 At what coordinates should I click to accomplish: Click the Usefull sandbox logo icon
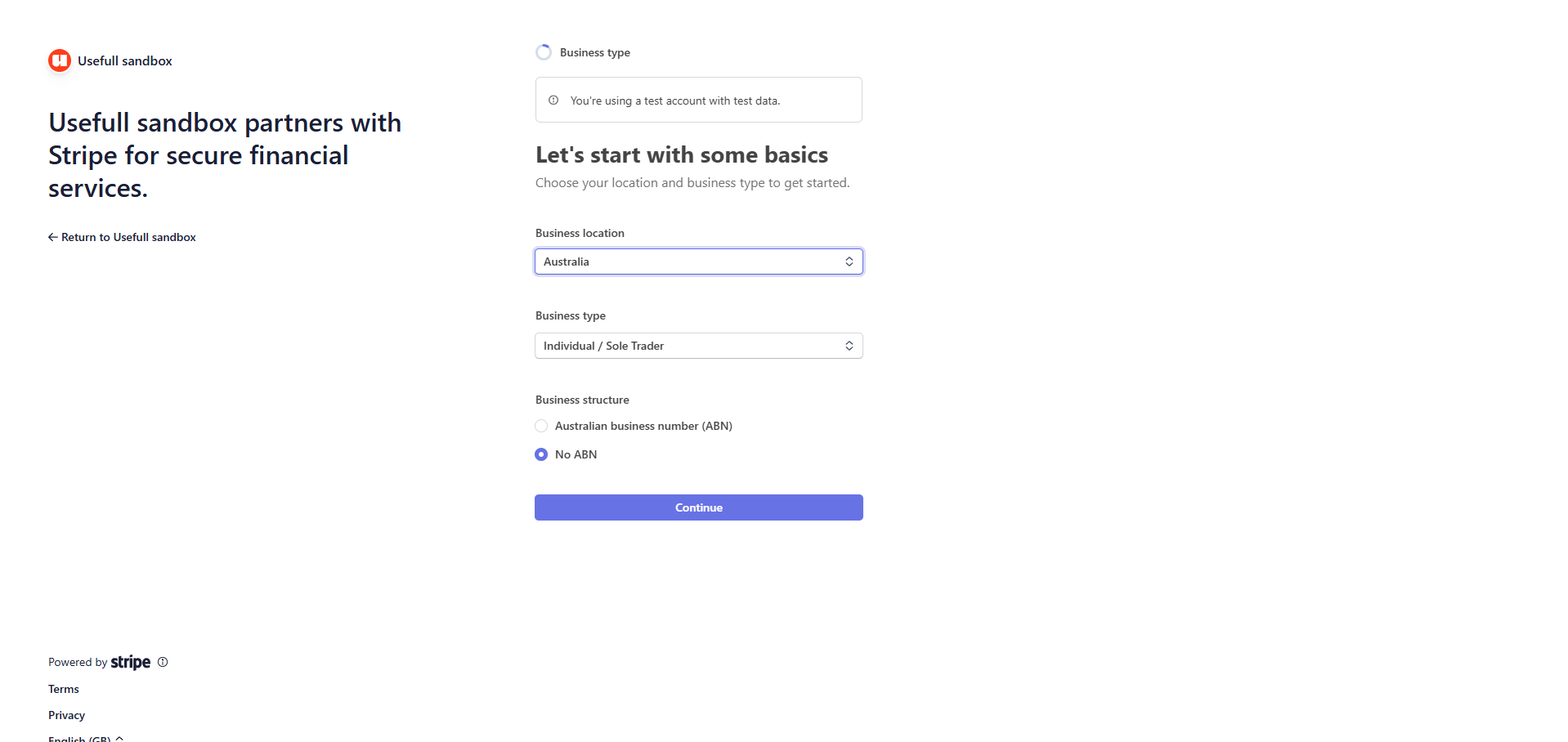[x=59, y=60]
